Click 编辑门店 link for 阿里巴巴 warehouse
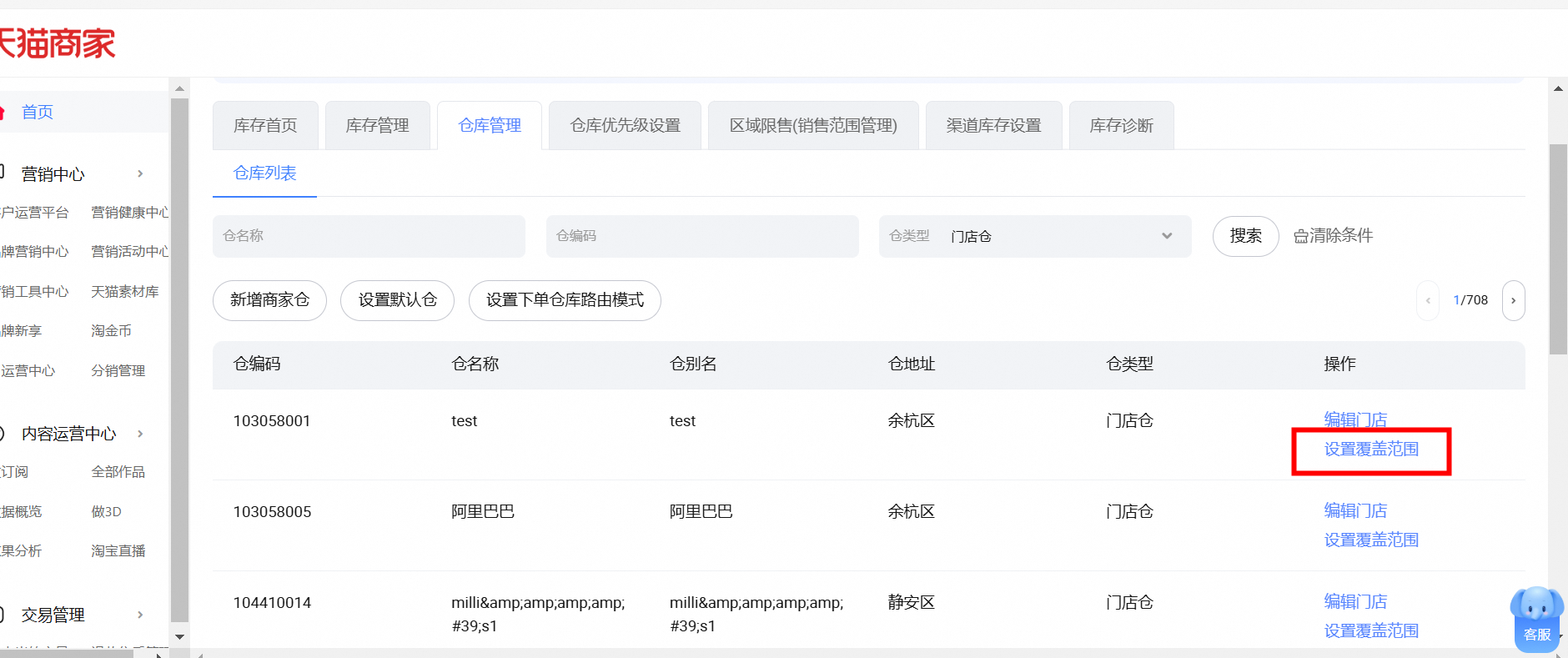This screenshot has width=1568, height=658. tap(1355, 510)
